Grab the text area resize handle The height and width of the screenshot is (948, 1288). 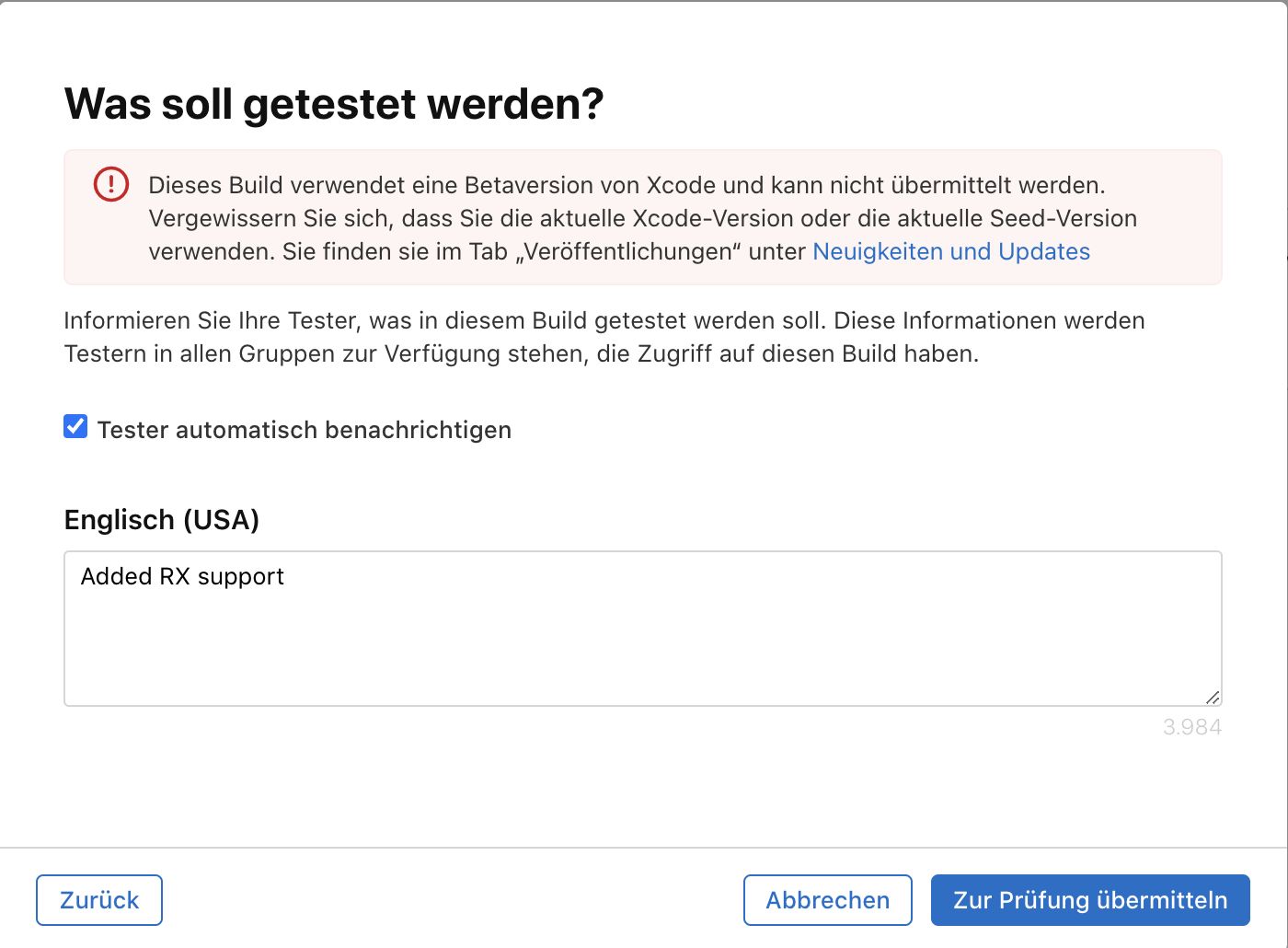click(1213, 697)
